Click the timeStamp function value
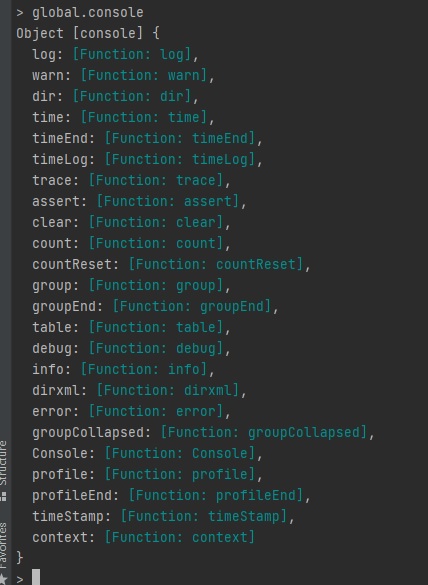Image resolution: width=428 pixels, height=585 pixels. pyautogui.click(x=204, y=516)
